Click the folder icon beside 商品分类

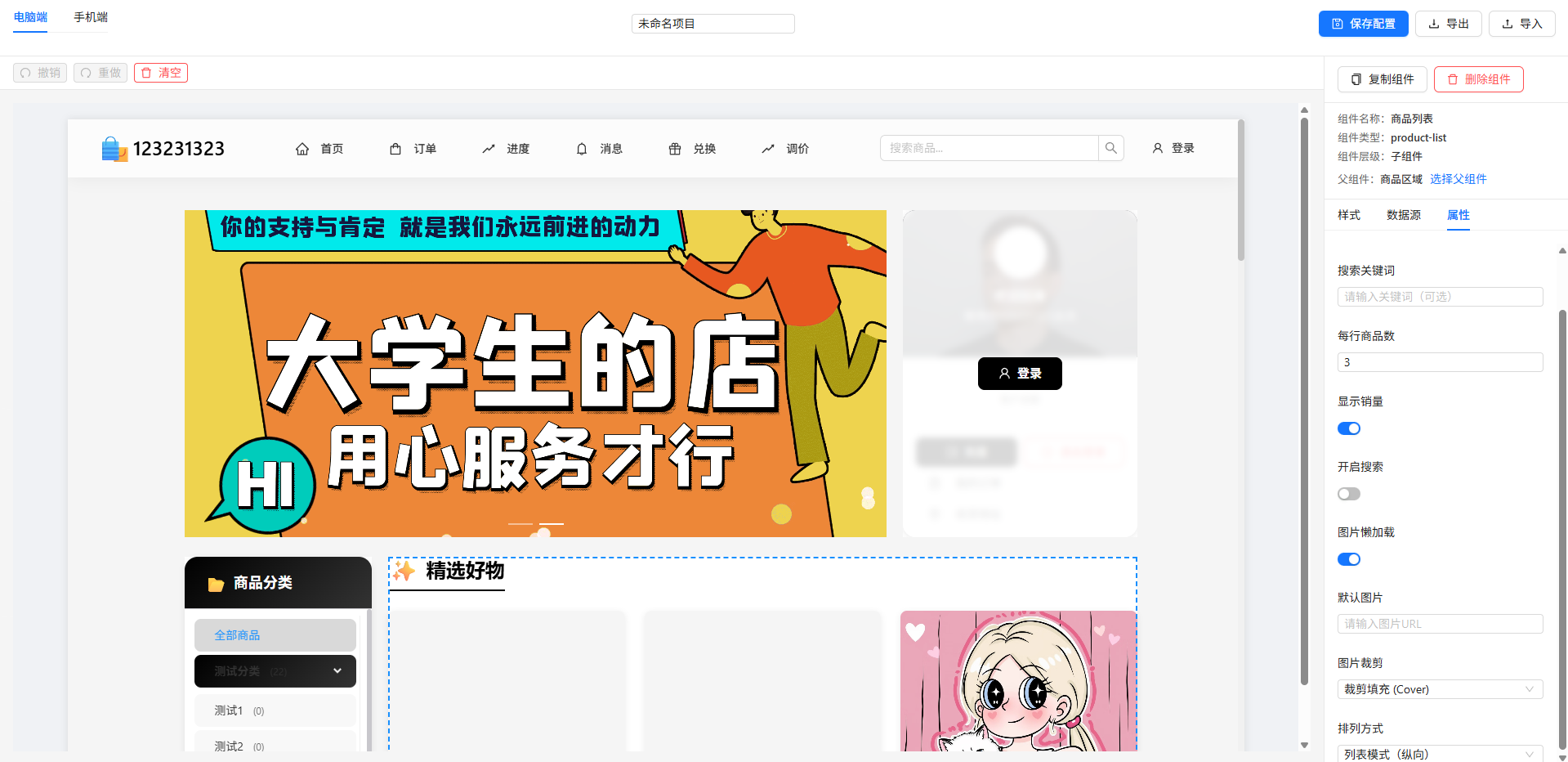(216, 584)
